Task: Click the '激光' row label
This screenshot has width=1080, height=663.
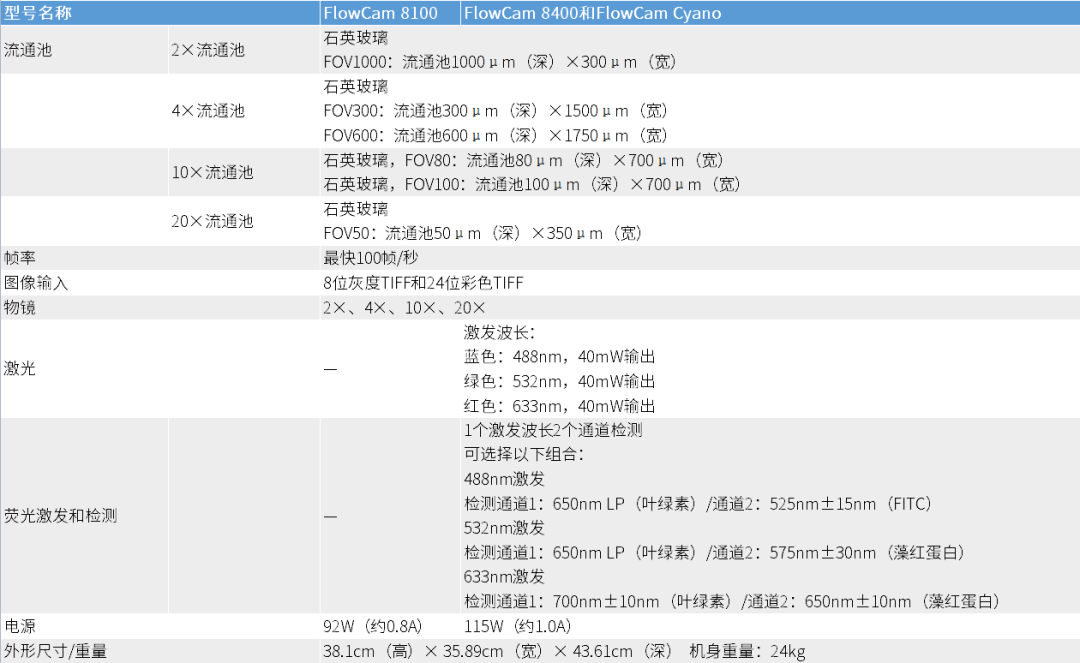Action: pyautogui.click(x=19, y=368)
